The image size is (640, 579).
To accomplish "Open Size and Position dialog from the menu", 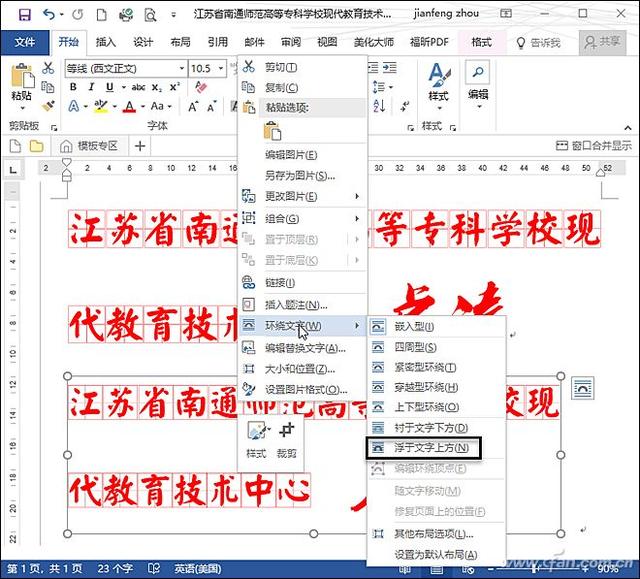I will 303,369.
